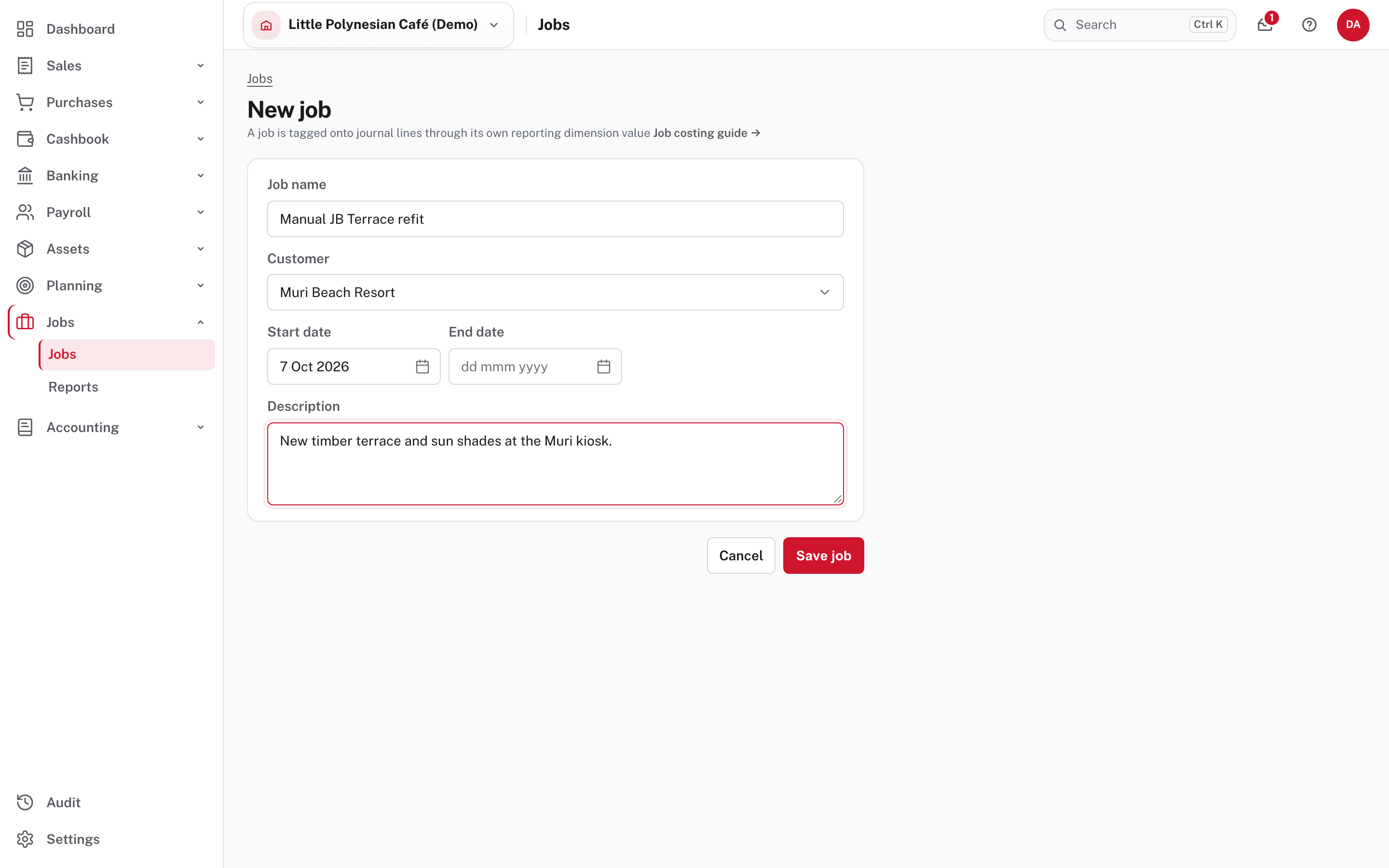Expand the Assets menu chevron
This screenshot has height=868, width=1389.
point(201,249)
